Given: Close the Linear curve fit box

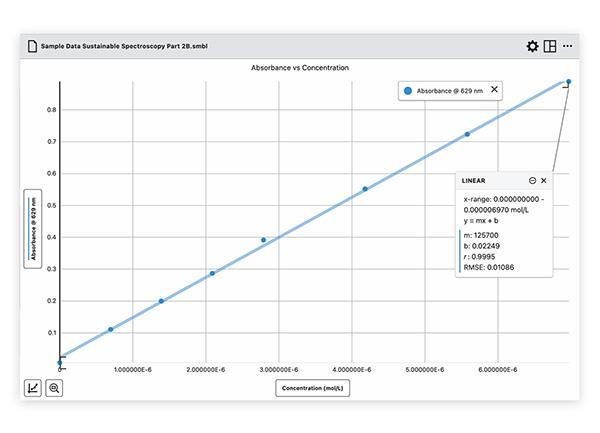Looking at the screenshot, I should [x=544, y=181].
